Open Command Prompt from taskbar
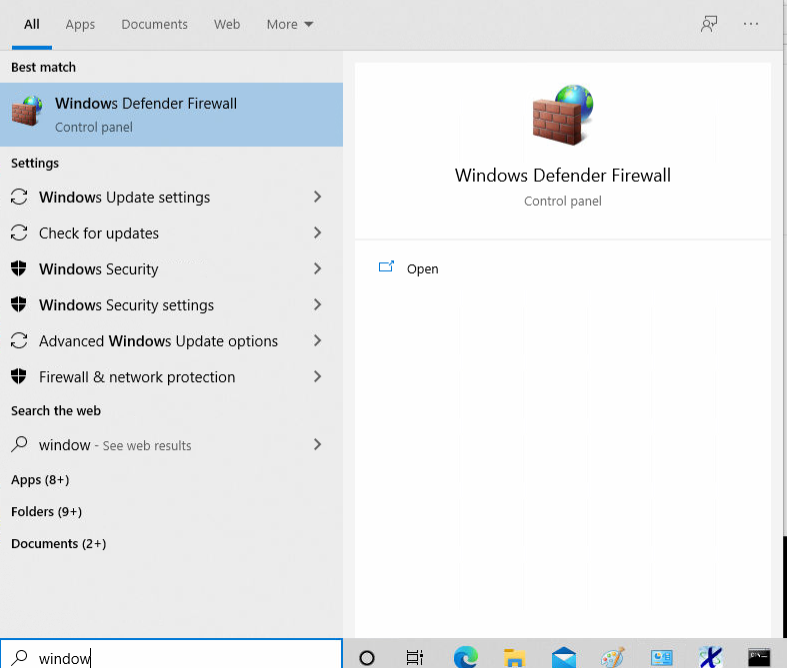787x668 pixels. click(759, 657)
